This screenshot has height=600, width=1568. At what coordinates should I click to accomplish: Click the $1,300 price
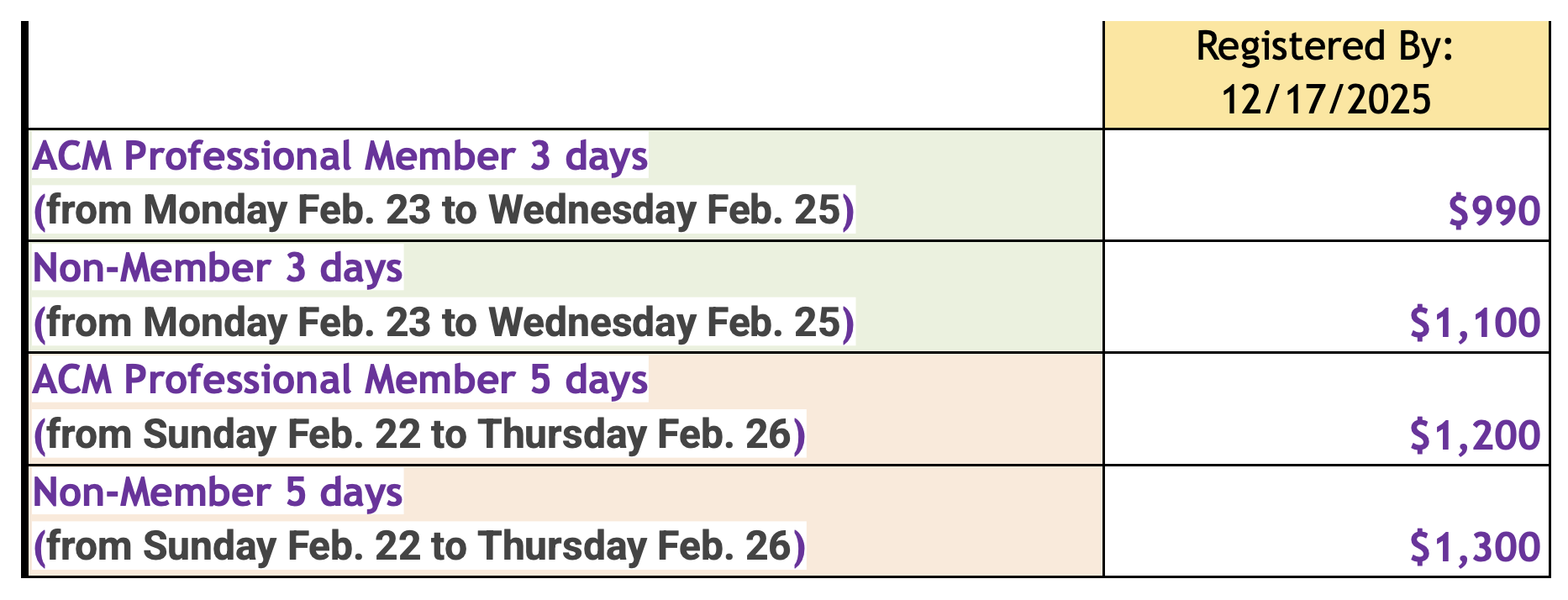pyautogui.click(x=1475, y=547)
